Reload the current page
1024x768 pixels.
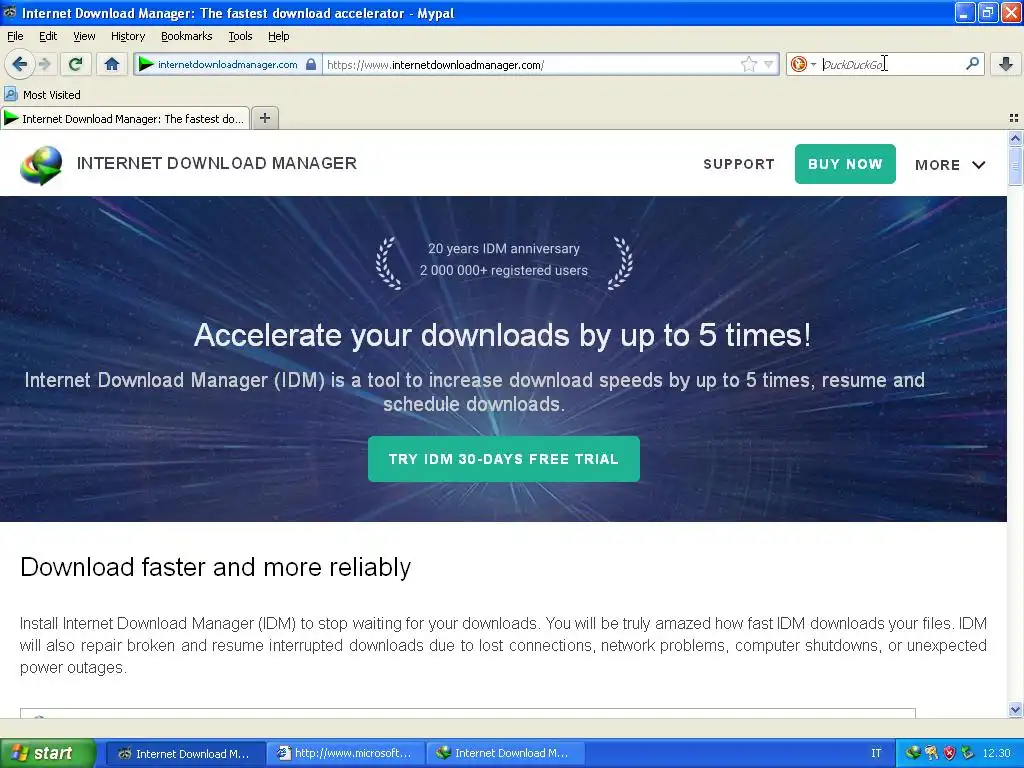pyautogui.click(x=76, y=64)
